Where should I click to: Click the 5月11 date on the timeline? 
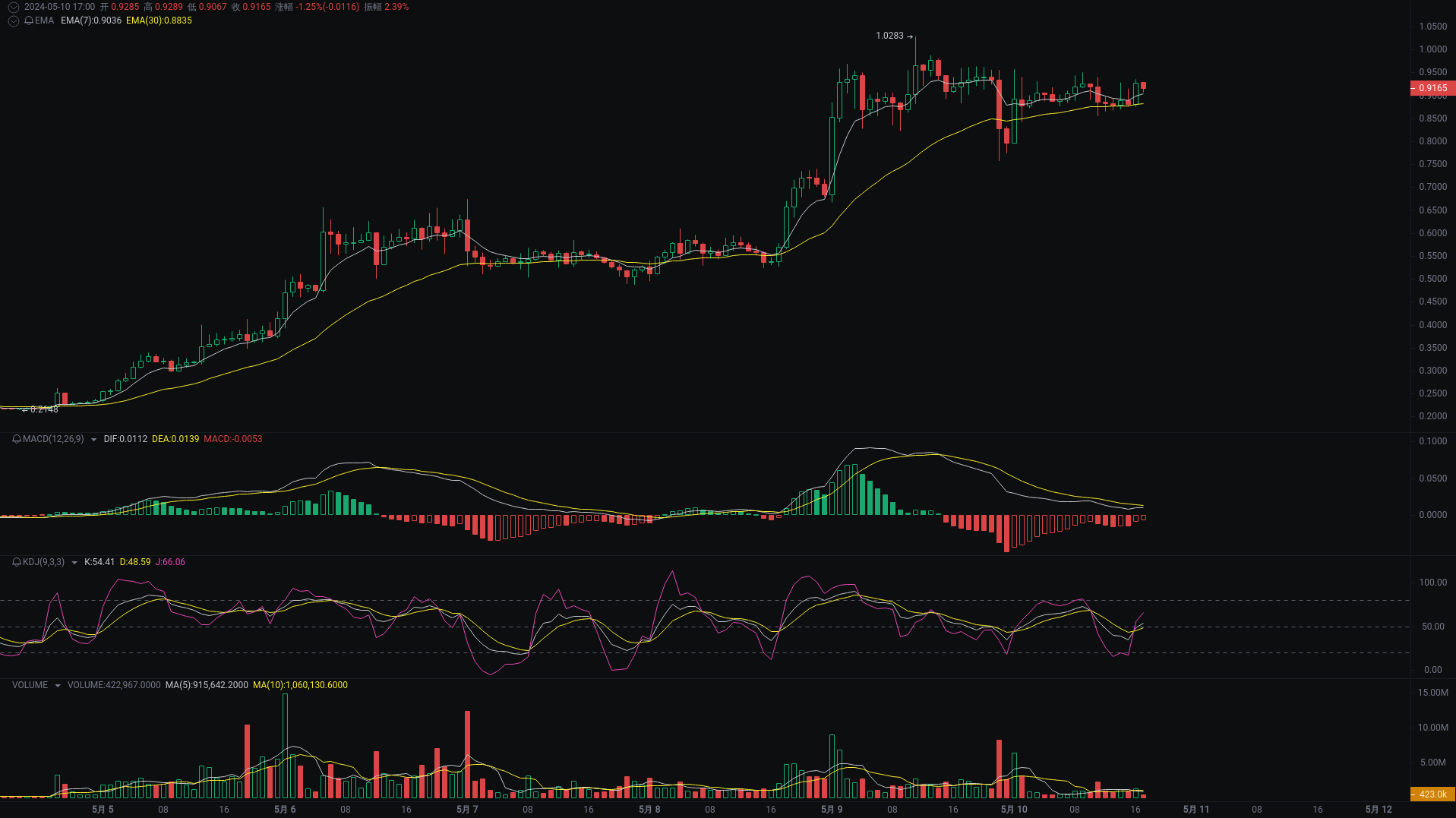coord(1197,809)
